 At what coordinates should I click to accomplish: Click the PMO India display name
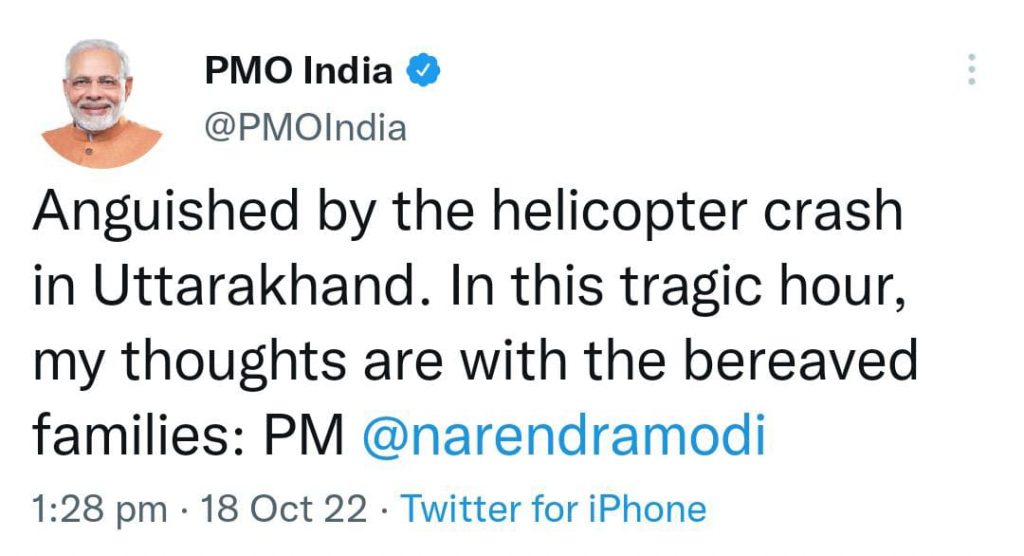pyautogui.click(x=298, y=71)
